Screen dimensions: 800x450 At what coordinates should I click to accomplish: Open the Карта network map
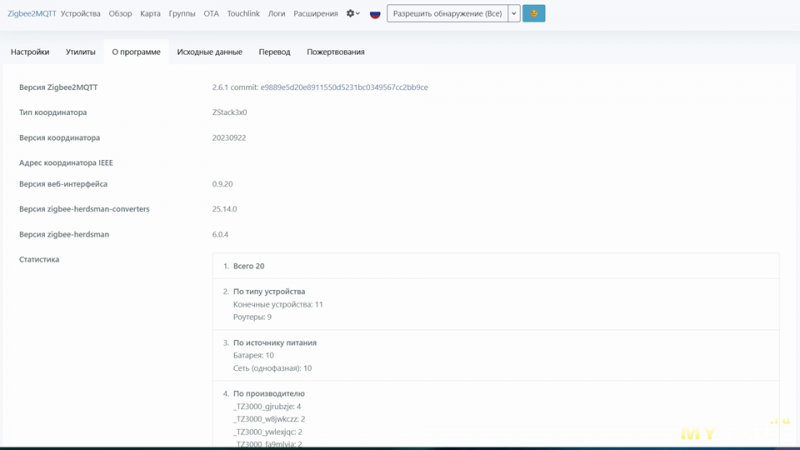151,14
